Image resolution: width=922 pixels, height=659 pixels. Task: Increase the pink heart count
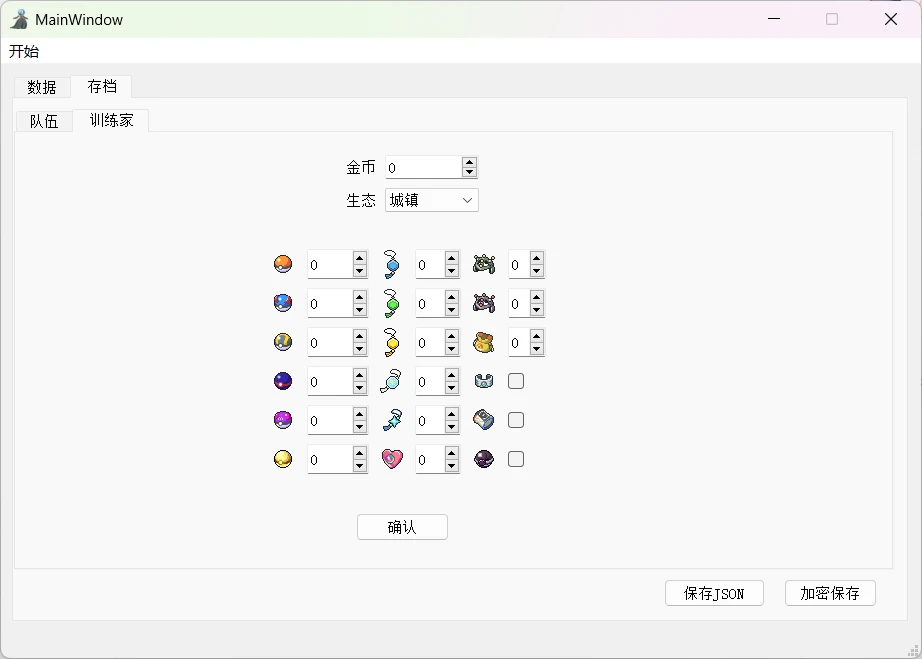point(452,453)
